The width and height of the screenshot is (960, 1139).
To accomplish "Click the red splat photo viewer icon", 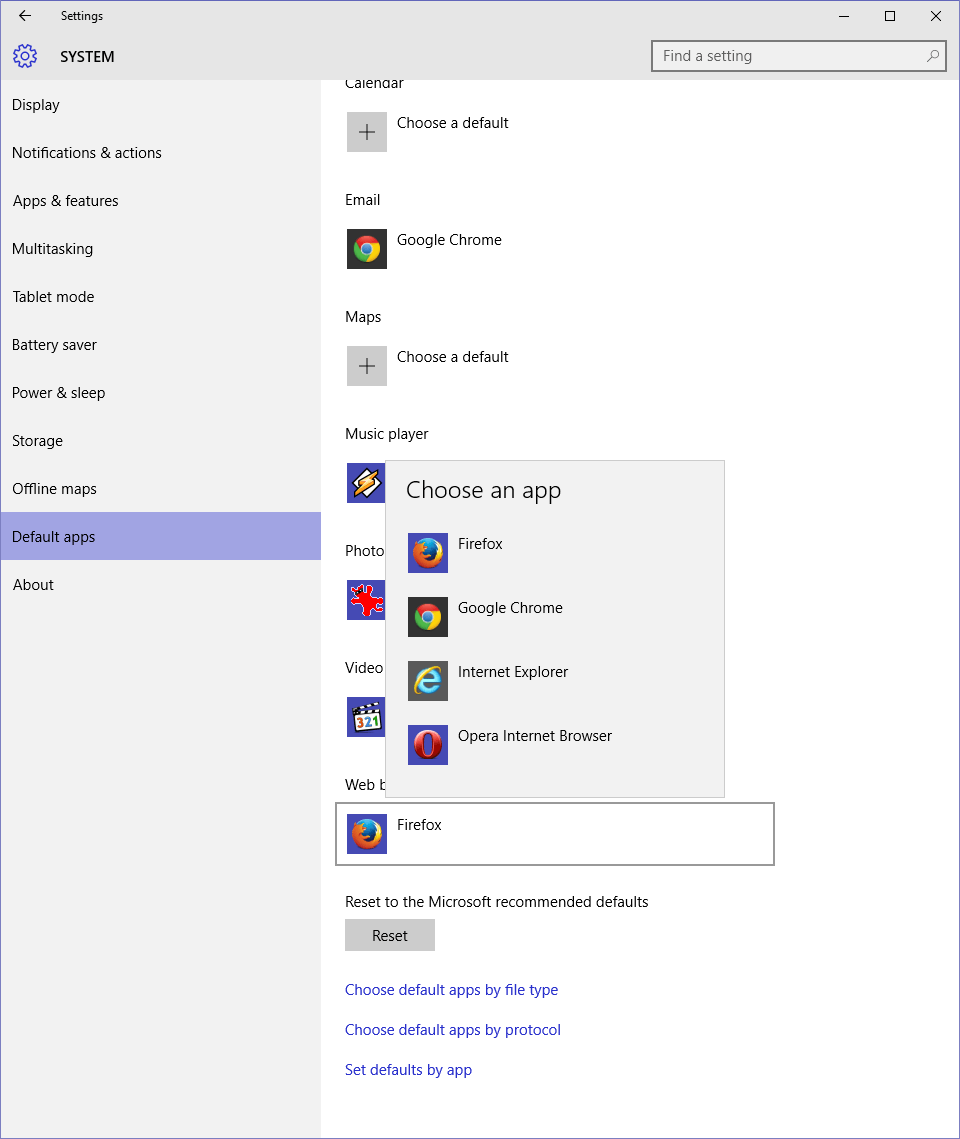I will pos(365,600).
